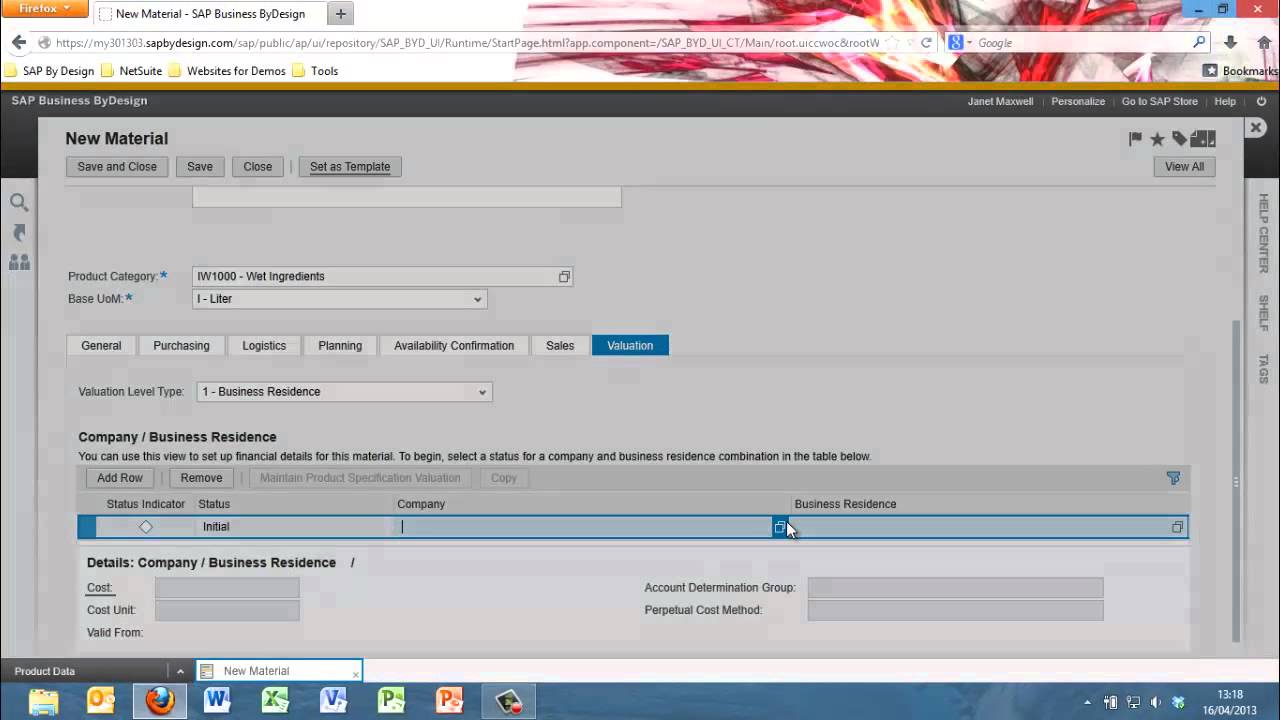Reload the page with the refresh icon
1280x720 pixels.
pyautogui.click(x=926, y=43)
